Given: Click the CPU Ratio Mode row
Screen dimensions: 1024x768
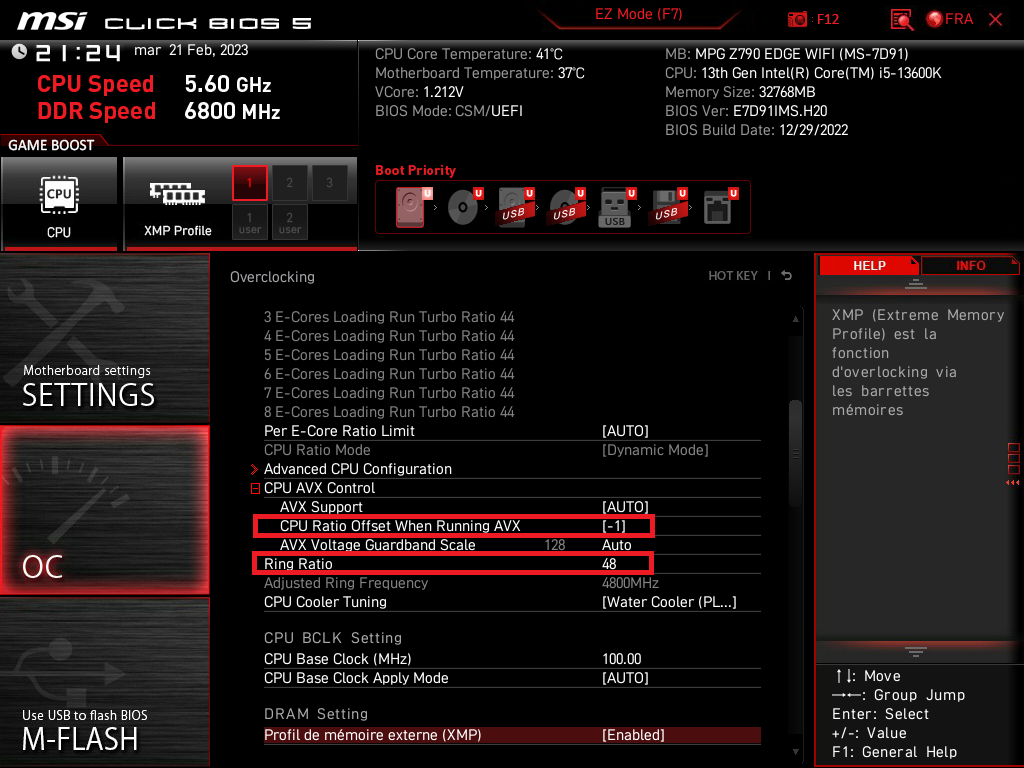Looking at the screenshot, I should (x=512, y=450).
